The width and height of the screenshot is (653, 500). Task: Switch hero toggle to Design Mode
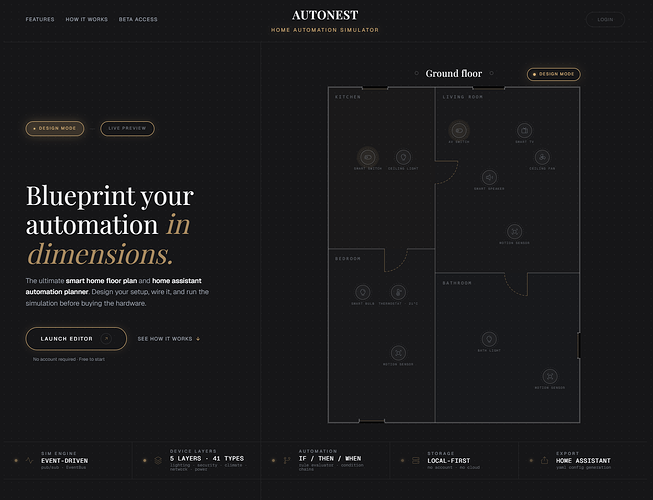55,128
